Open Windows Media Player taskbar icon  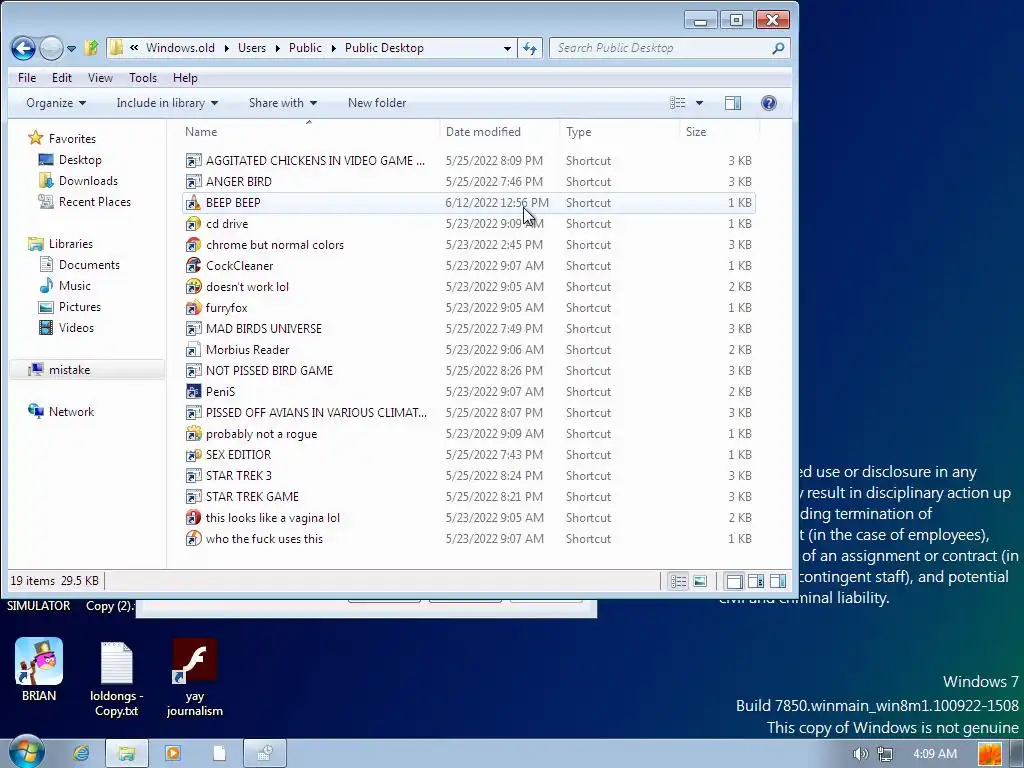[173, 753]
